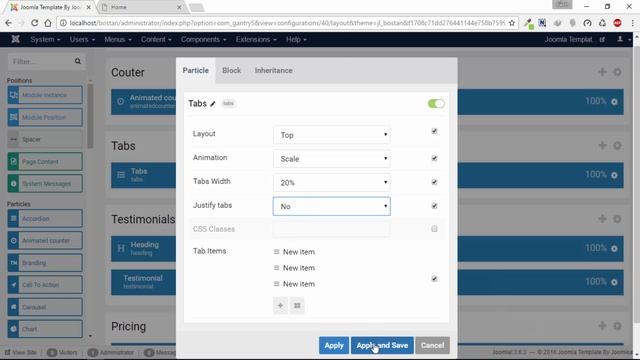Open the settings gear on Testimonial particle row

click(614, 282)
